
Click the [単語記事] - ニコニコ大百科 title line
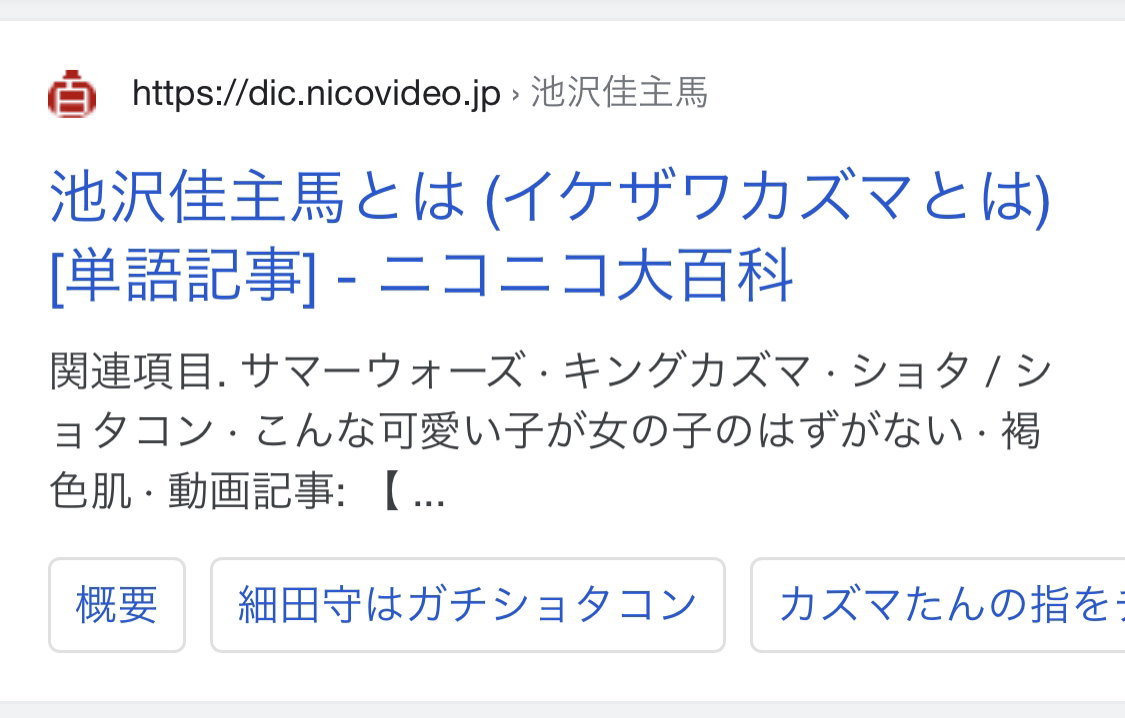coord(422,275)
